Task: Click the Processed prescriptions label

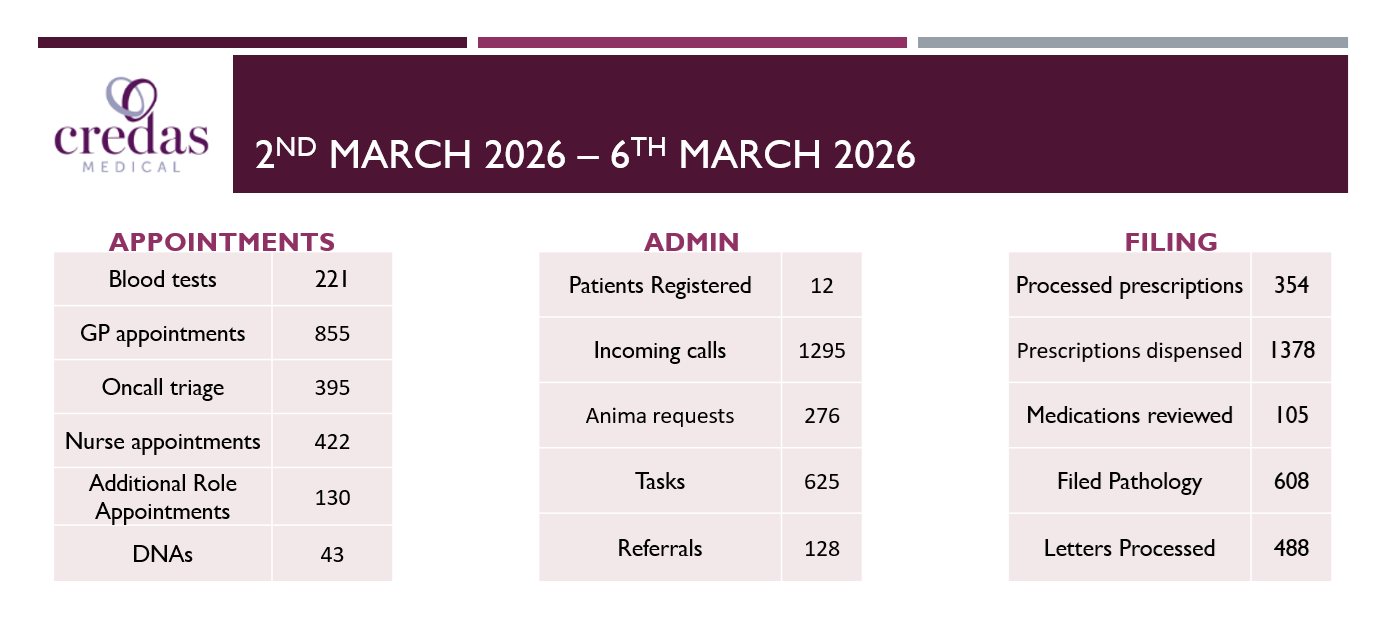Action: tap(1129, 285)
